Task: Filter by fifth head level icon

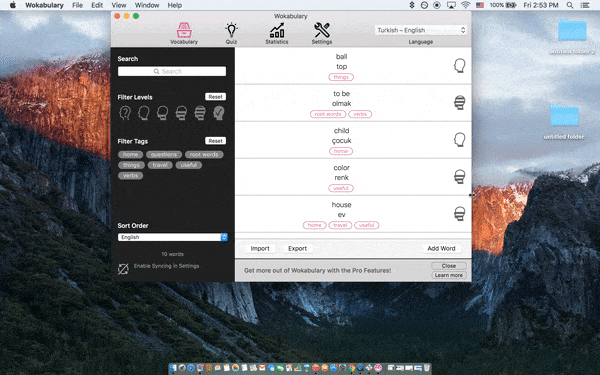Action: tap(200, 113)
